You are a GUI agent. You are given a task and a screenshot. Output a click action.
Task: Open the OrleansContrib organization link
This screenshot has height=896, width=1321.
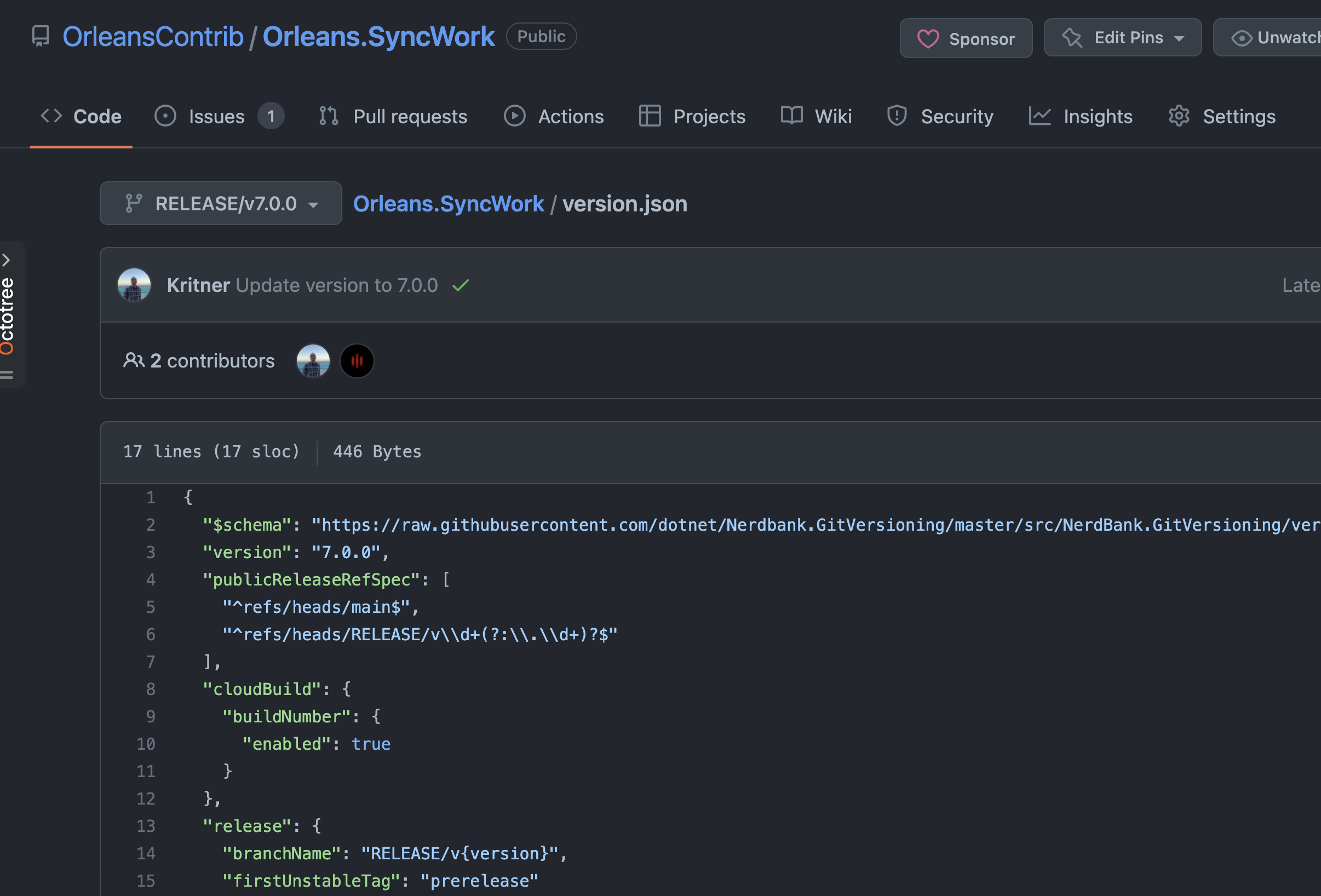(x=153, y=37)
